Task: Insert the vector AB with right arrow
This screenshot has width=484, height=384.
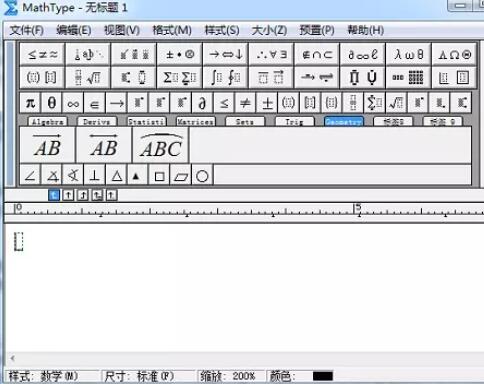Action: (47, 145)
